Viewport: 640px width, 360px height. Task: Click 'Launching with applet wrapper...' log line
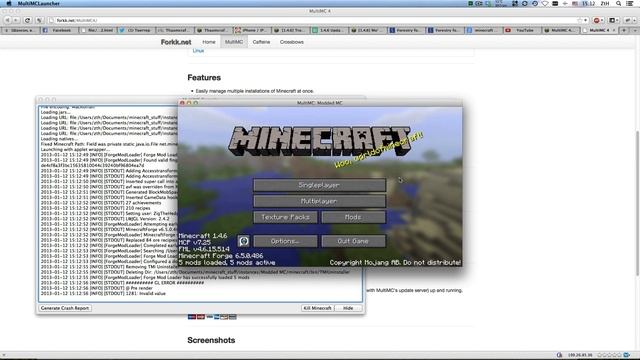pos(76,149)
